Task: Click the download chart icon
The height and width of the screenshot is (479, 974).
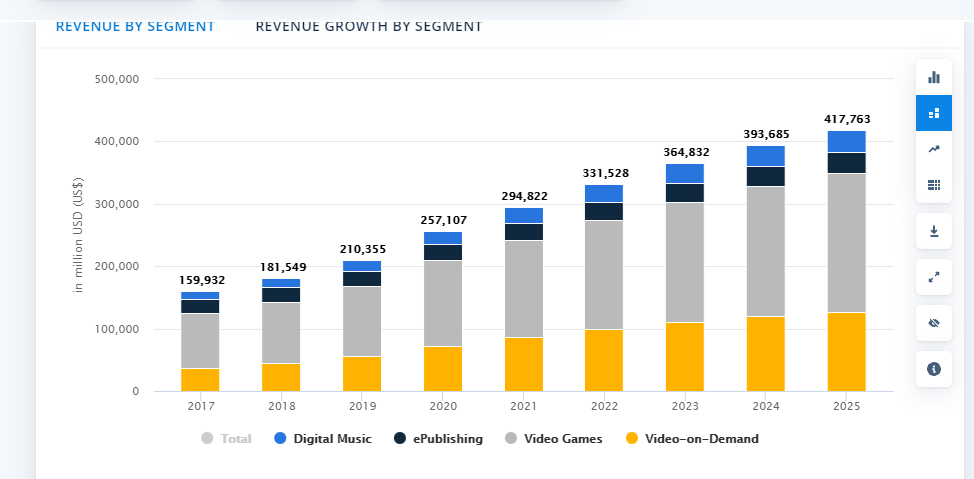Action: pos(934,231)
